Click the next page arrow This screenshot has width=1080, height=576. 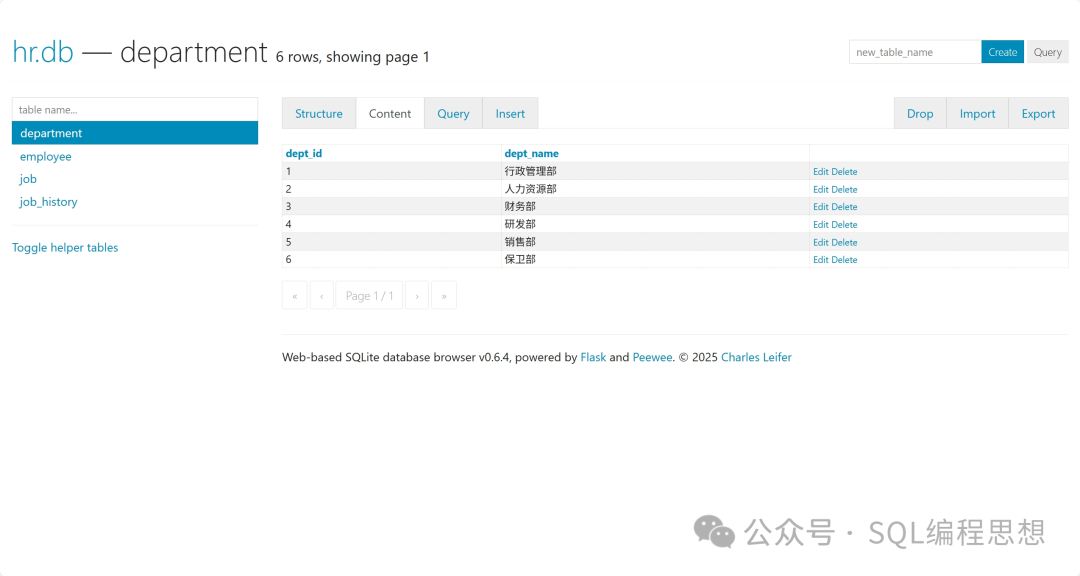click(417, 295)
